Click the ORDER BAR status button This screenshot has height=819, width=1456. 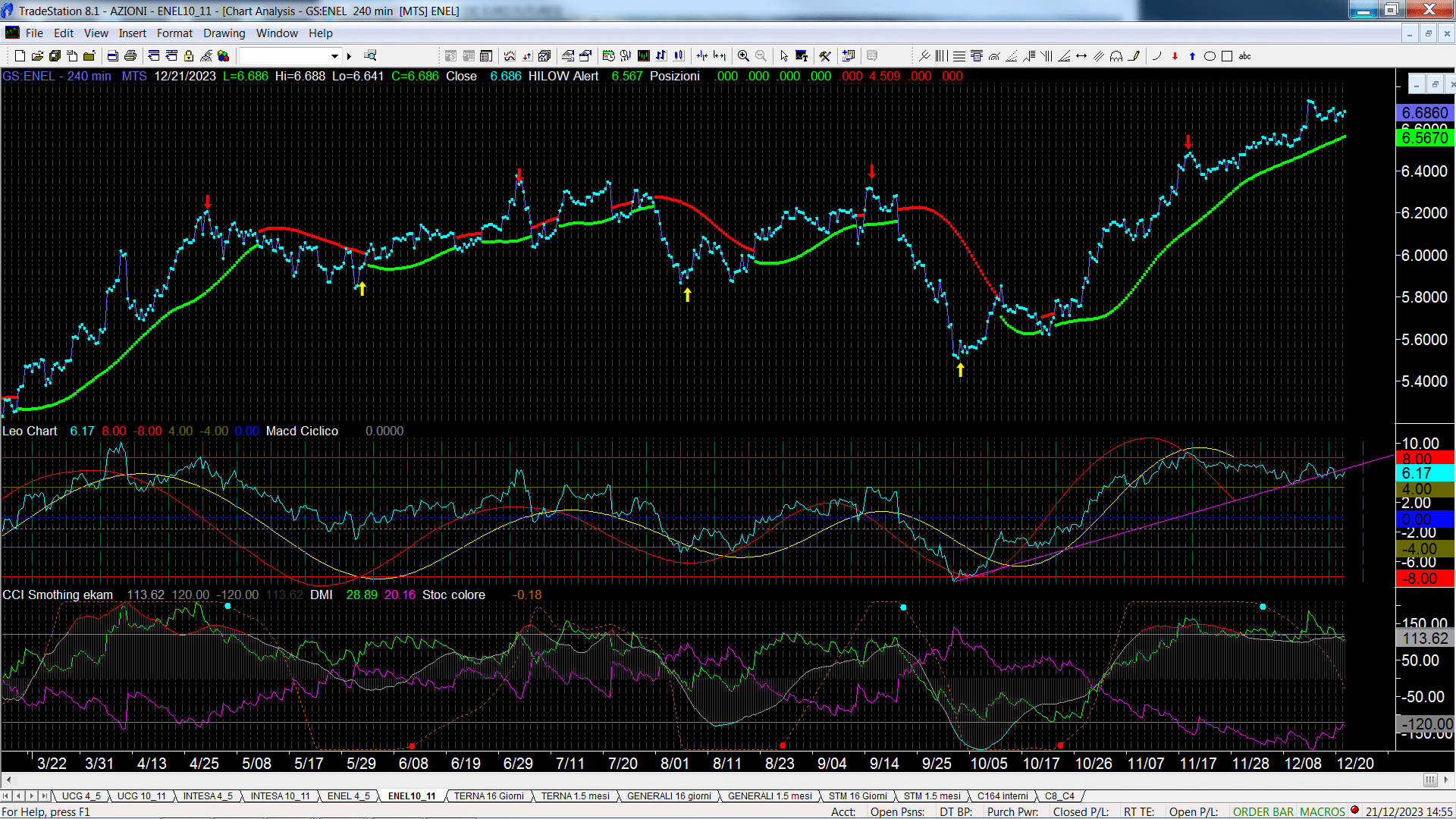[x=1263, y=811]
